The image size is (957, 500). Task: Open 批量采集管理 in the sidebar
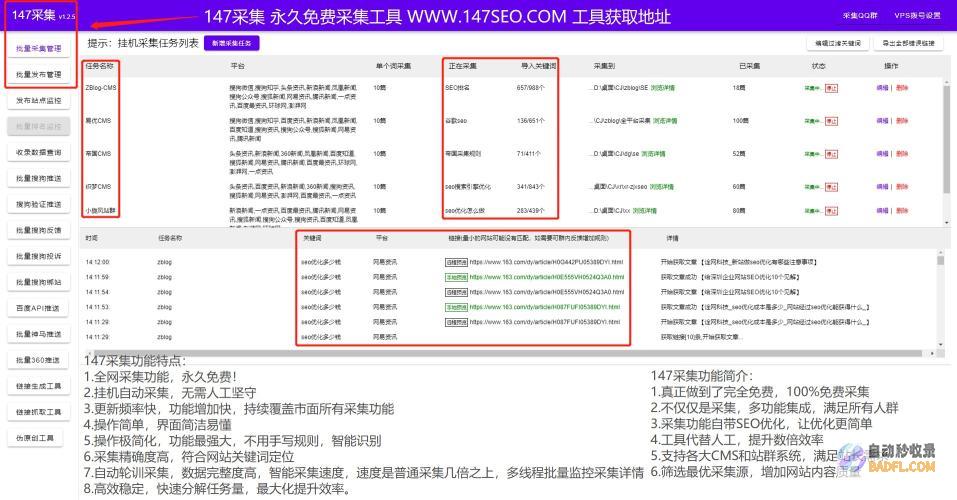pos(38,48)
